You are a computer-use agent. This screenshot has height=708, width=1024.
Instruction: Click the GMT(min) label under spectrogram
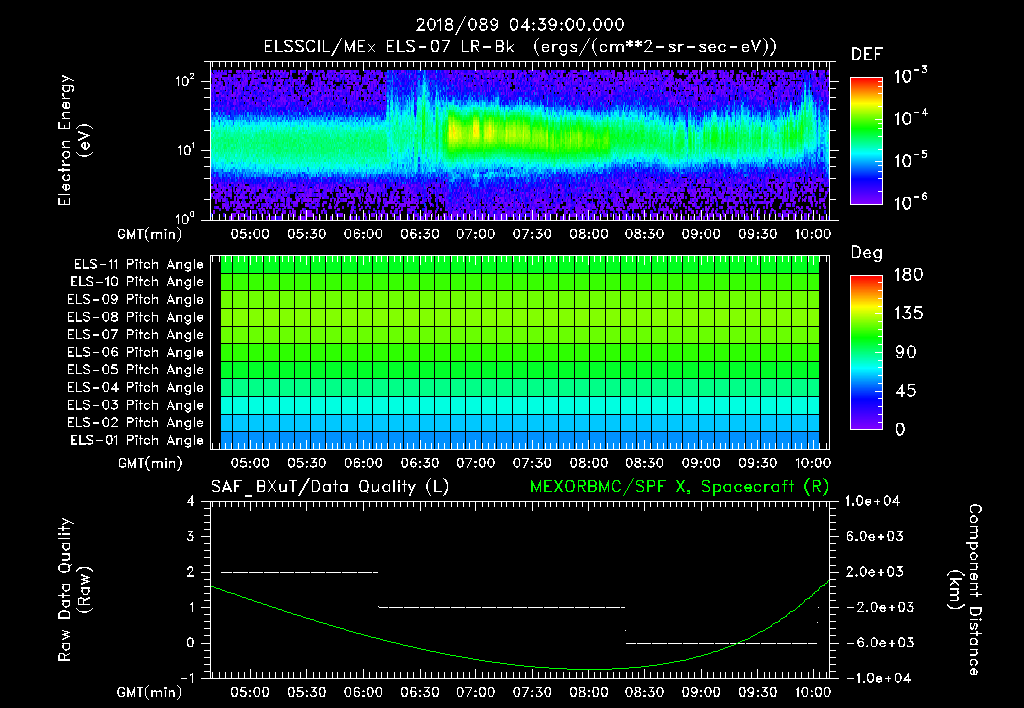tap(150, 234)
